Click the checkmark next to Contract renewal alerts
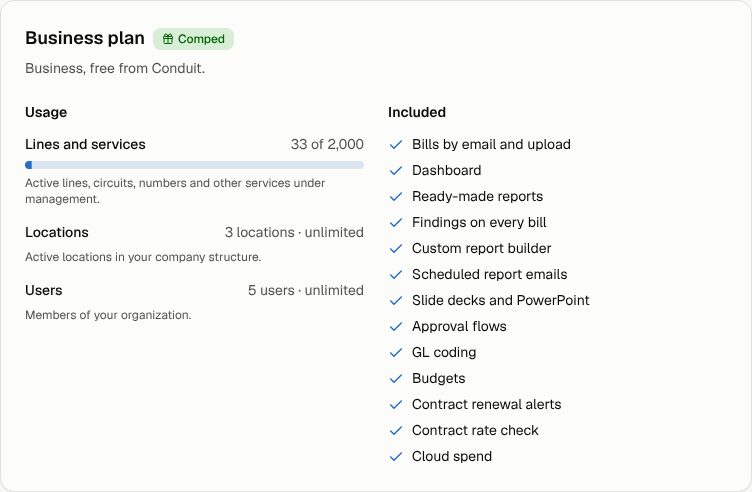This screenshot has height=492, width=752. click(x=396, y=404)
